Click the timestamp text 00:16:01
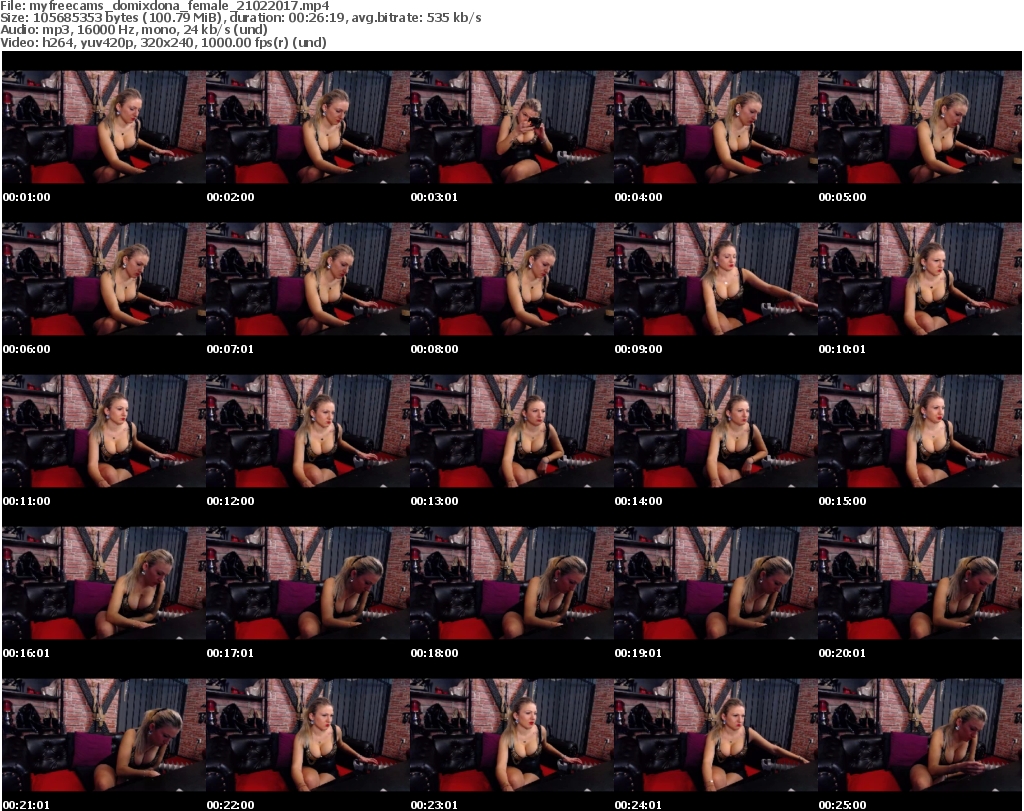Viewport: 1024px width, 811px height. [x=27, y=653]
